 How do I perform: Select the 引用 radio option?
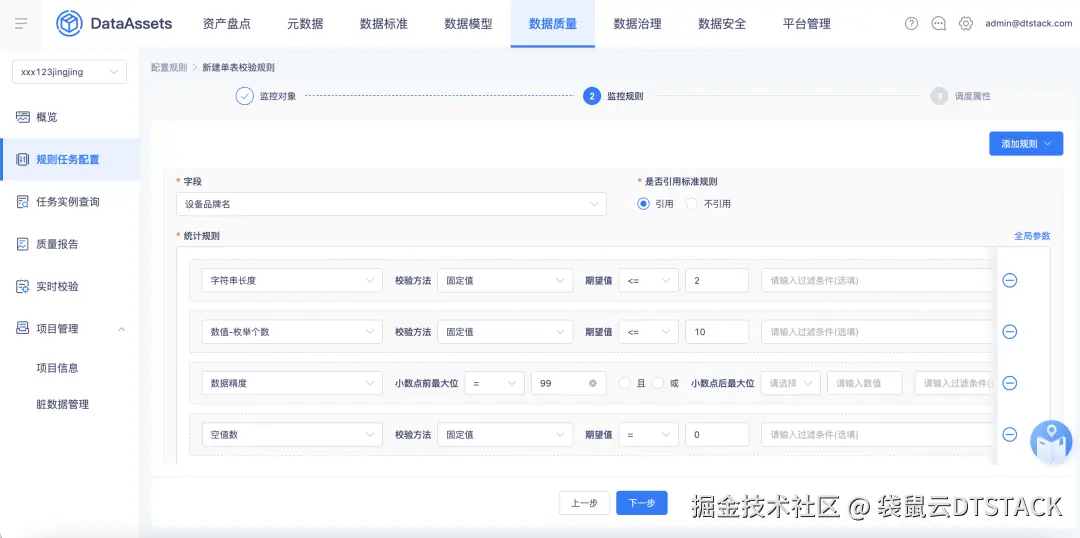tap(643, 204)
